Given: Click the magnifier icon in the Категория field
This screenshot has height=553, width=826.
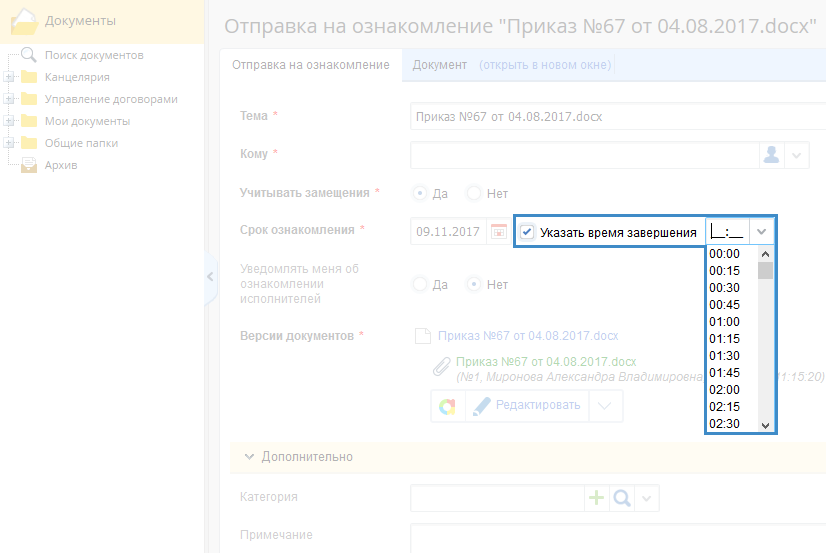Looking at the screenshot, I should point(621,497).
